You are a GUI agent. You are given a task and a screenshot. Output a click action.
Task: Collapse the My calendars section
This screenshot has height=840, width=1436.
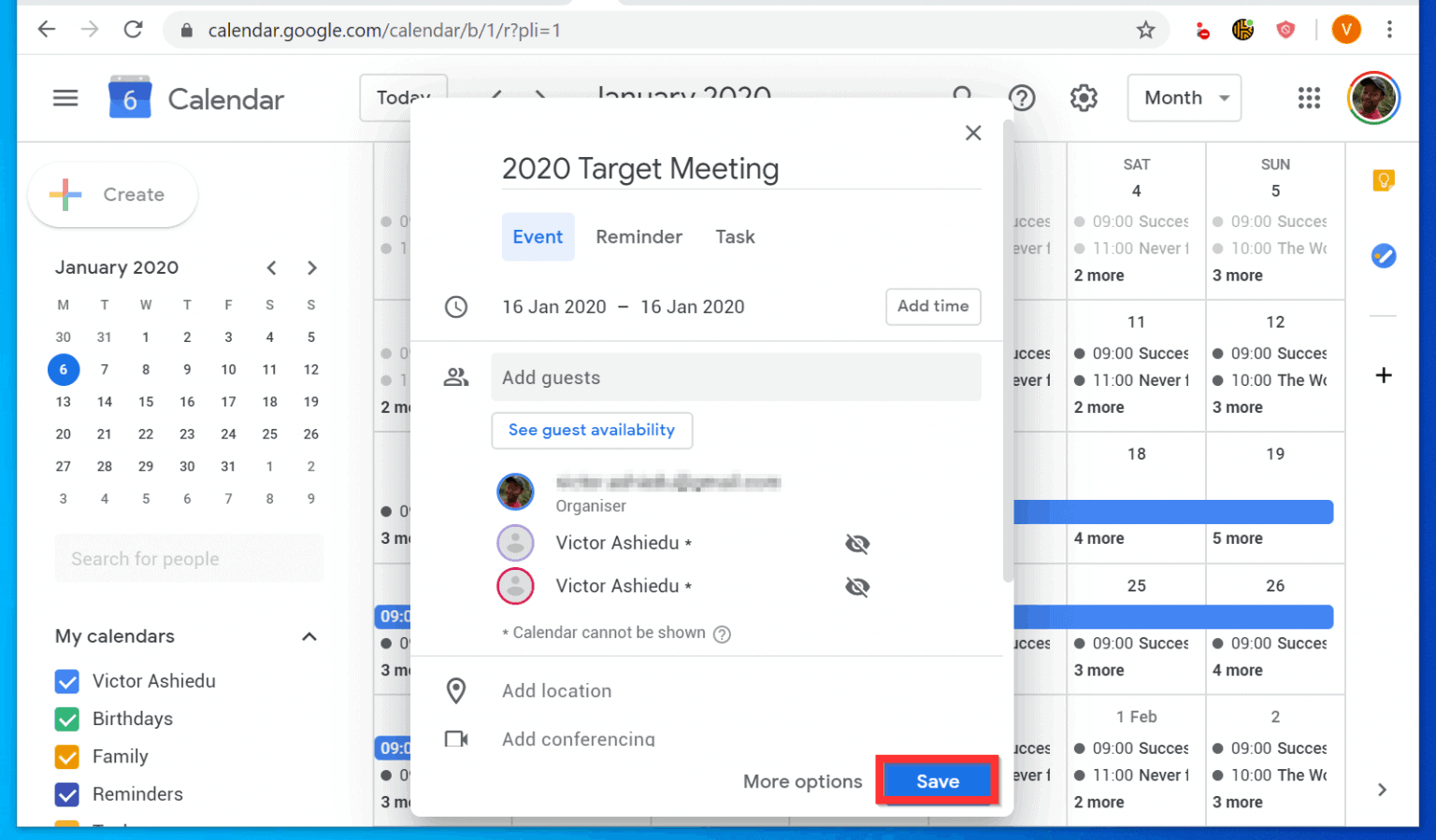(309, 636)
